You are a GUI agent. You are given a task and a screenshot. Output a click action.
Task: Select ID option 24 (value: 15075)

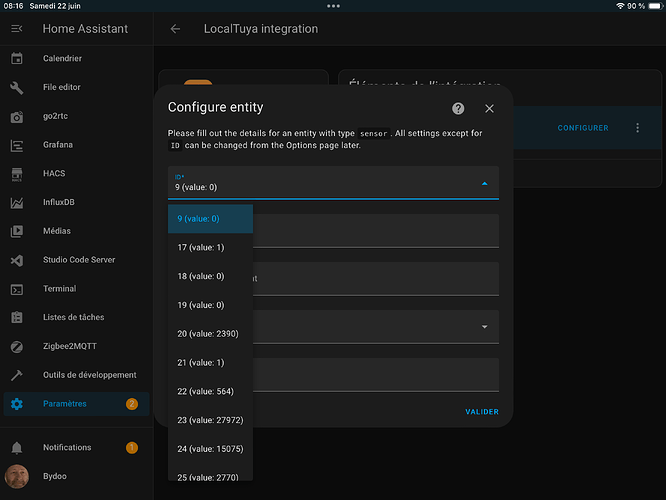(x=210, y=449)
